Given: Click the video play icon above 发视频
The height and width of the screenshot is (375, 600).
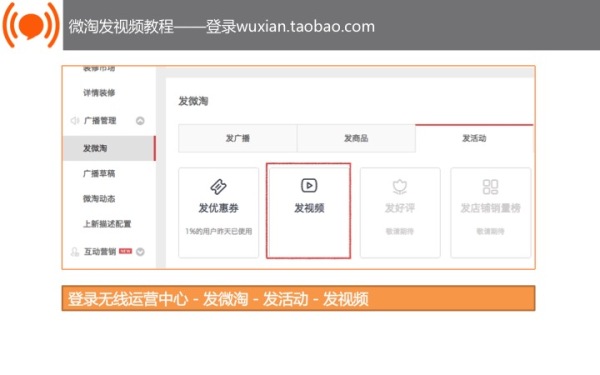Looking at the screenshot, I should (309, 186).
